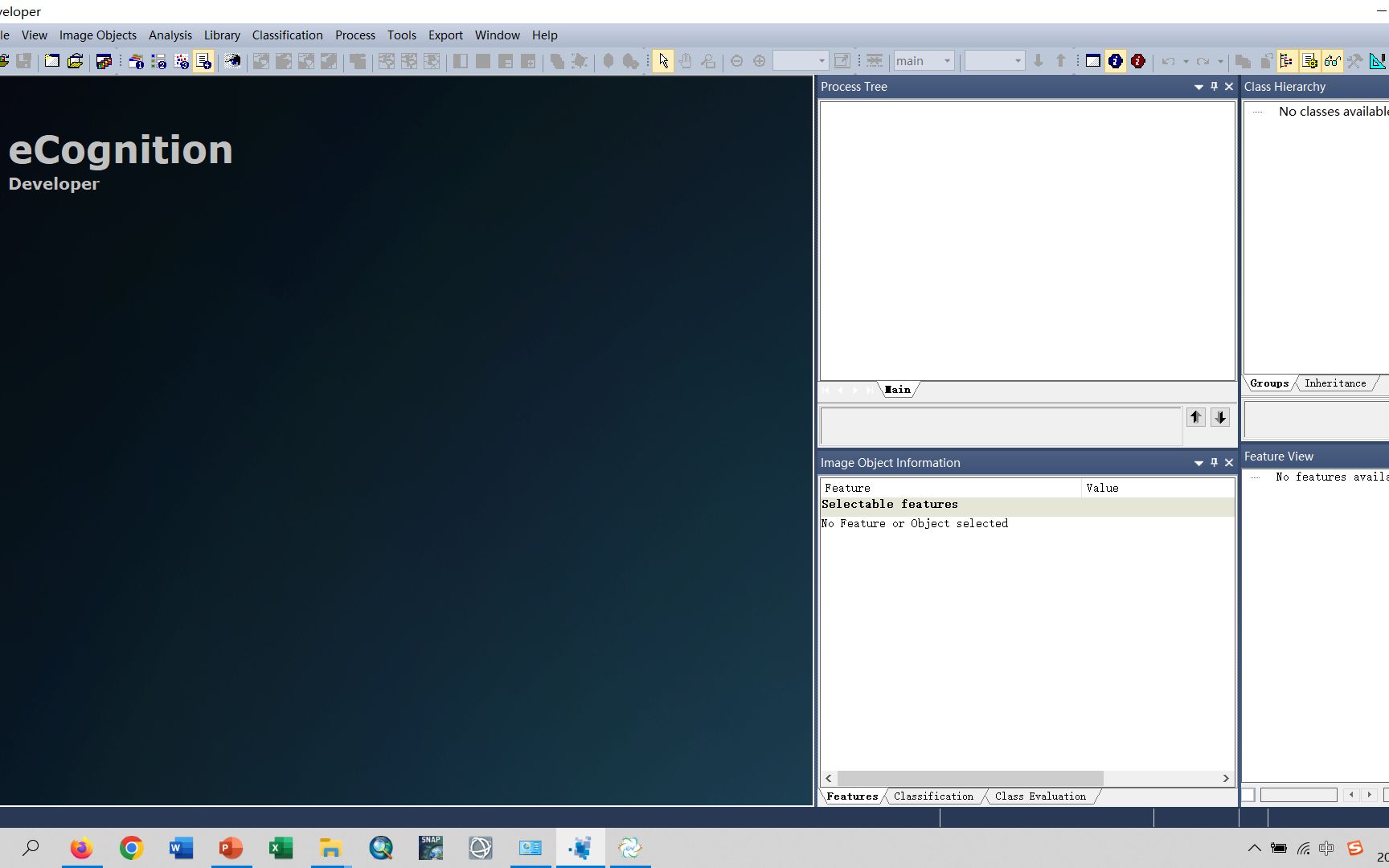Open the 'main' map dropdown

tap(924, 61)
